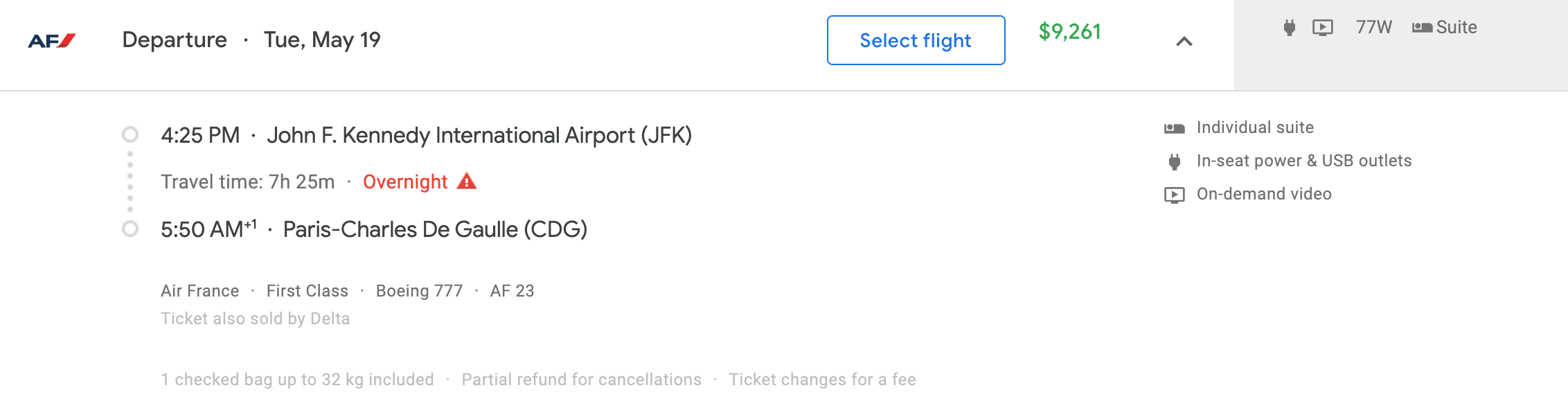Screen dimensions: 1568x406
Task: Click the In-seat power plug icon
Action: [x=1174, y=161]
